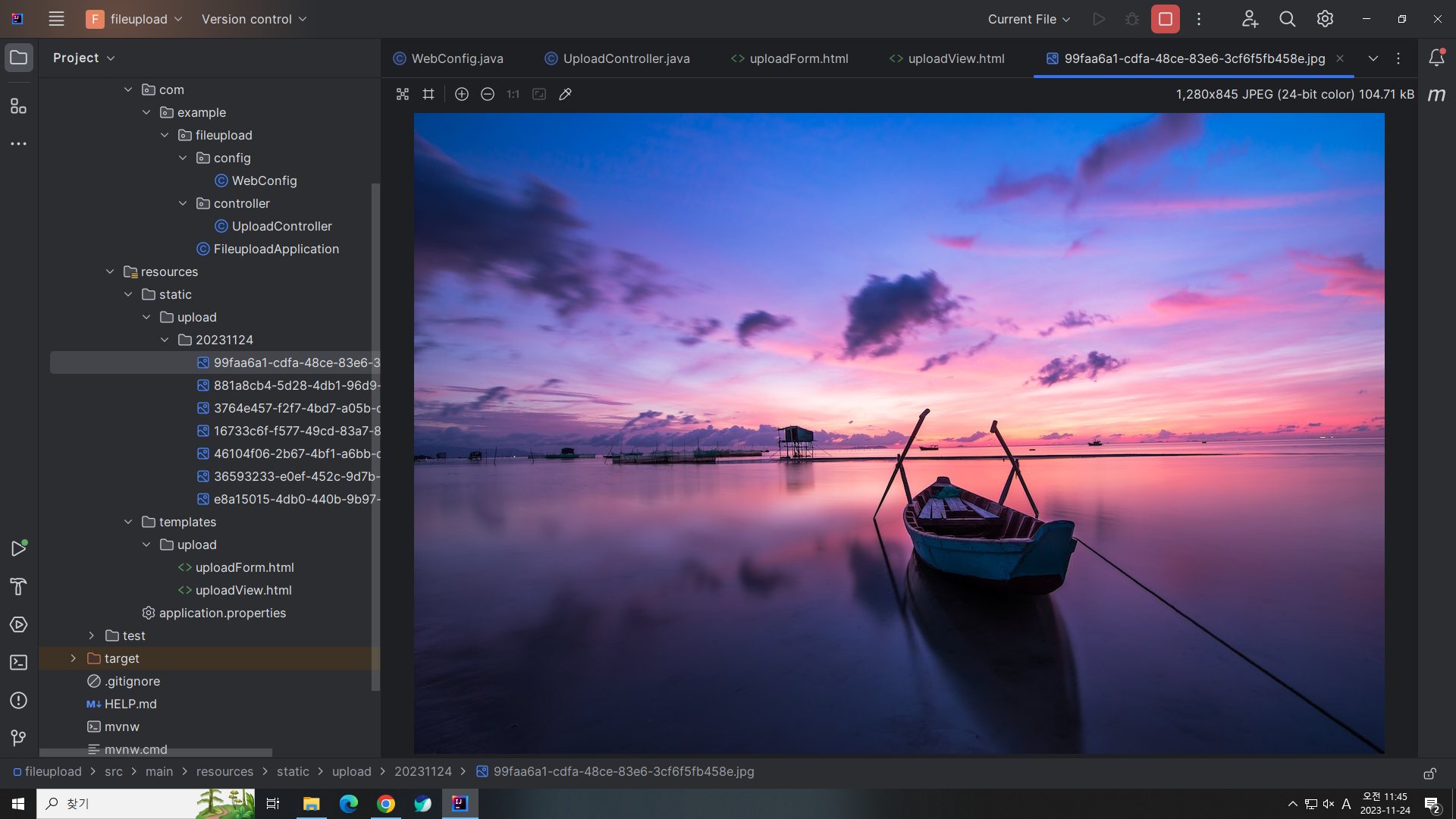This screenshot has height=819, width=1456.
Task: Open the Current File run configuration dropdown
Action: 1028,19
